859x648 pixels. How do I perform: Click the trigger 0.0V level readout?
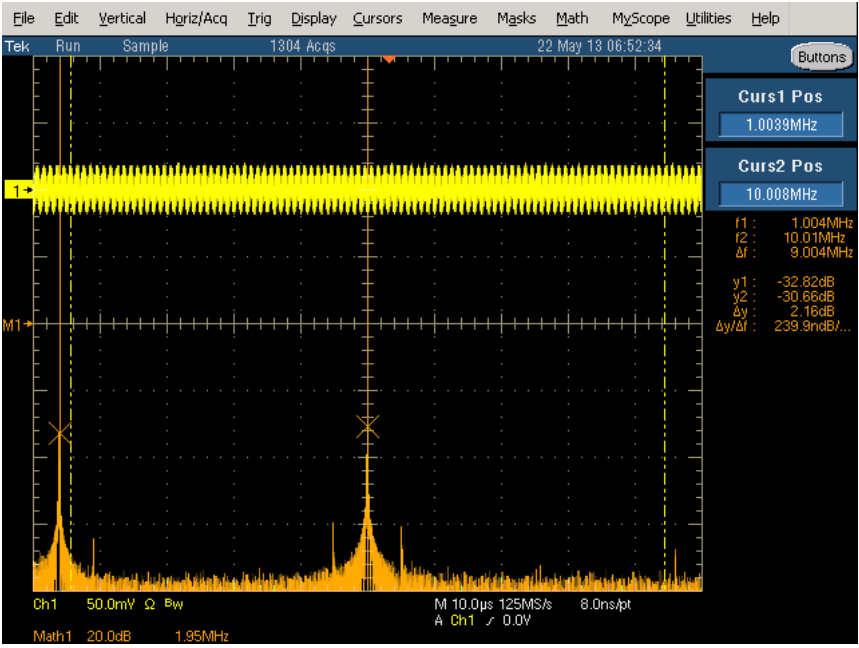(516, 621)
